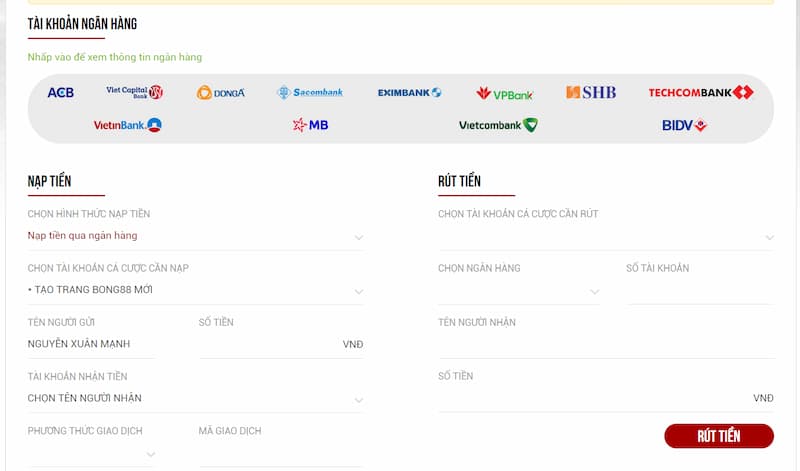Screen dimensions: 800x471
Task: Choose the Vietcombank logo
Action: 498,126
